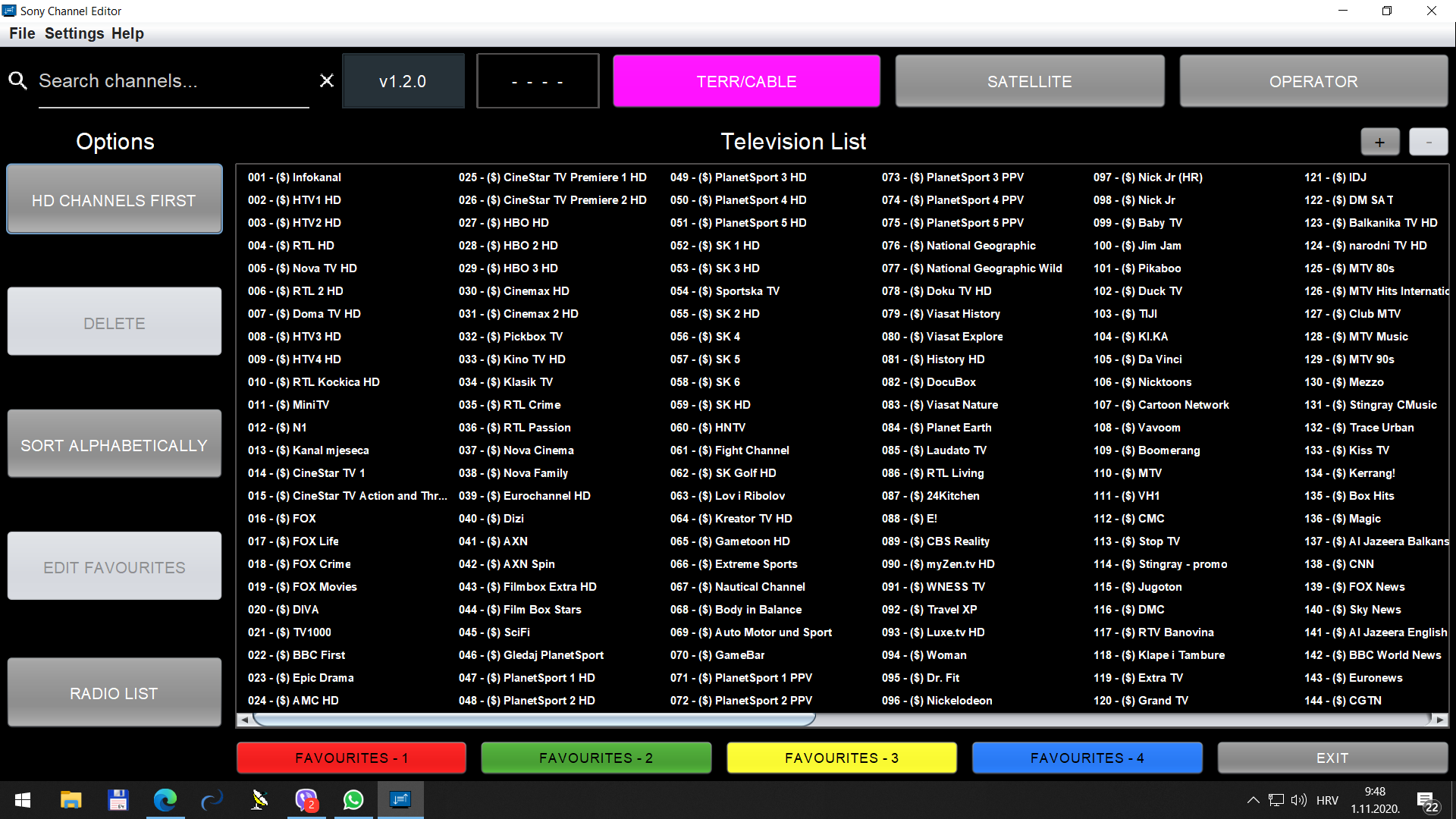
Task: Exit the application via EXIT button
Action: click(1332, 758)
